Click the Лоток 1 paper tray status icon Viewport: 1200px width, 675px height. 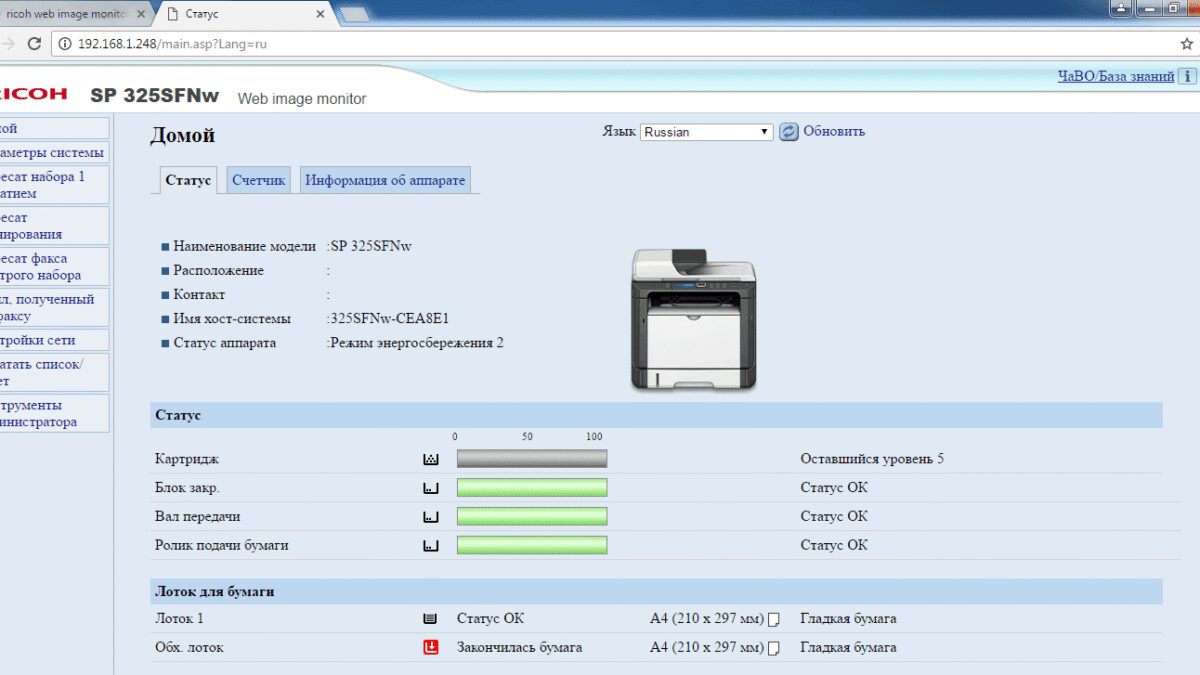coord(431,619)
